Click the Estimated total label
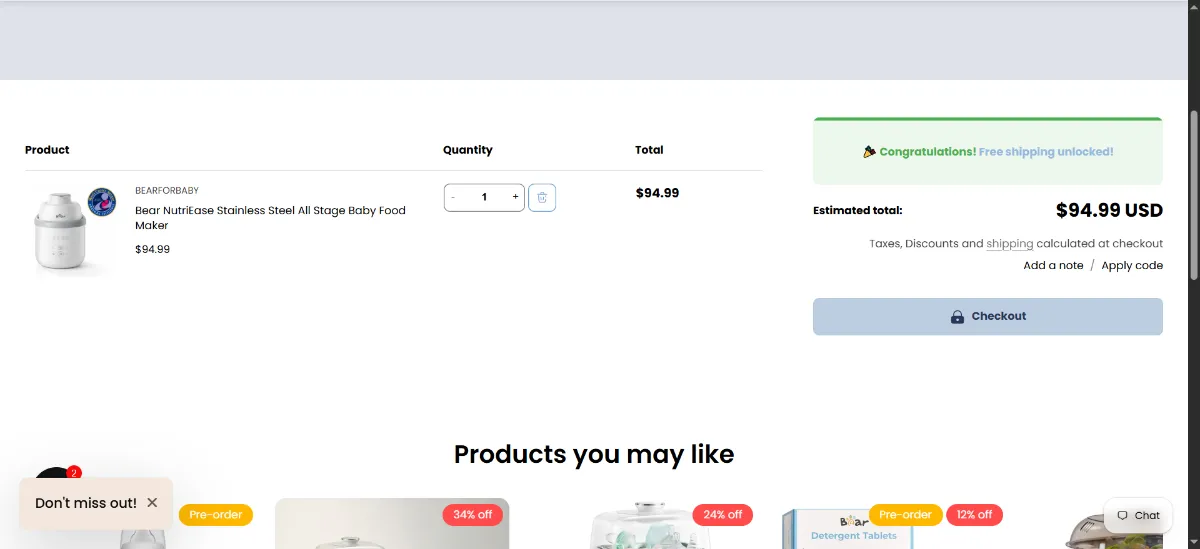This screenshot has height=549, width=1200. click(858, 211)
